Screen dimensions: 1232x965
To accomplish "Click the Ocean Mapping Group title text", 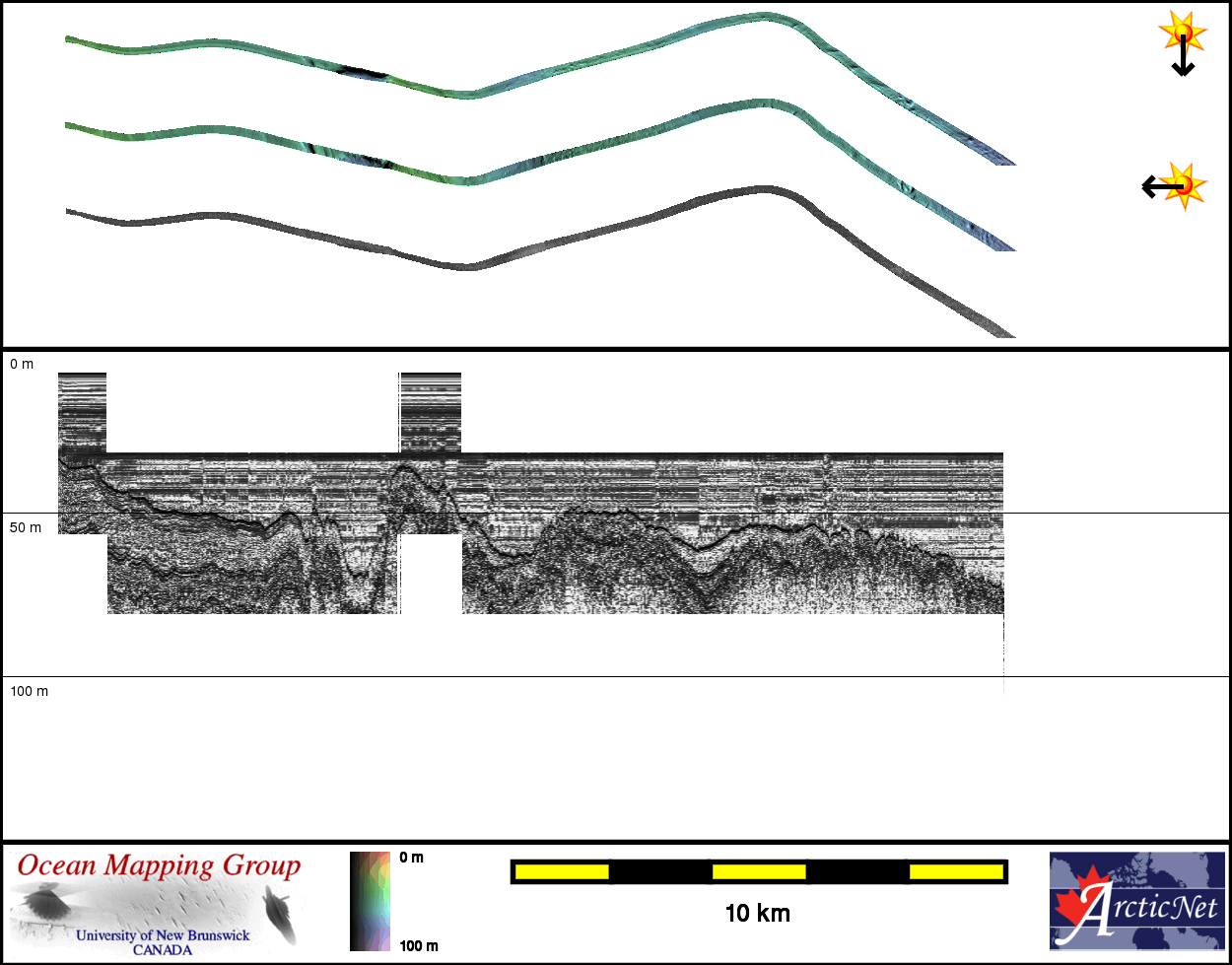I will pyautogui.click(x=159, y=866).
